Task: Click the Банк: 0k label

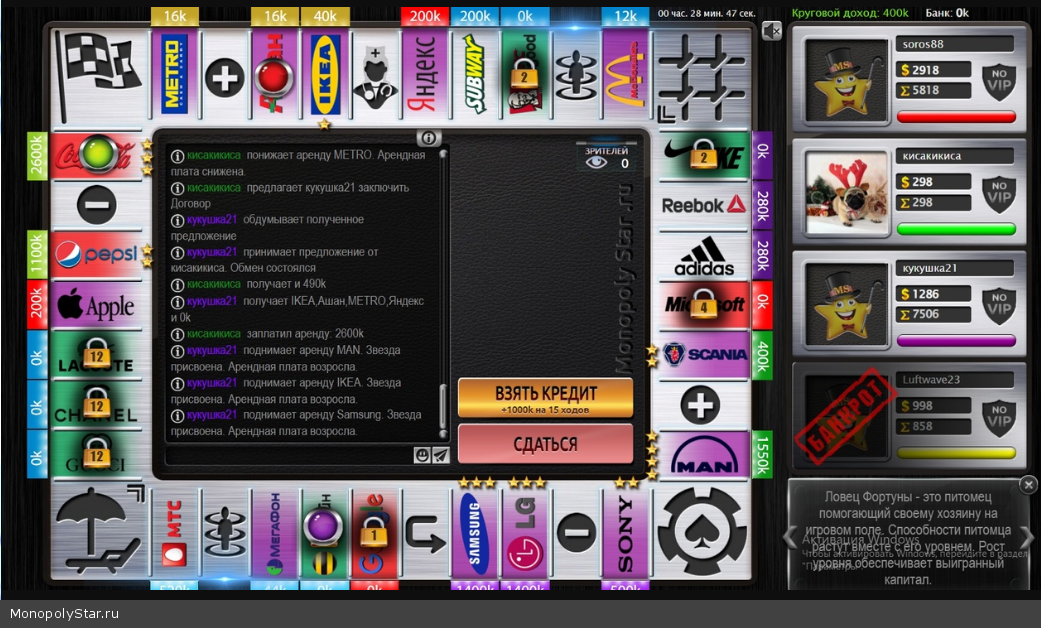Action: (947, 13)
